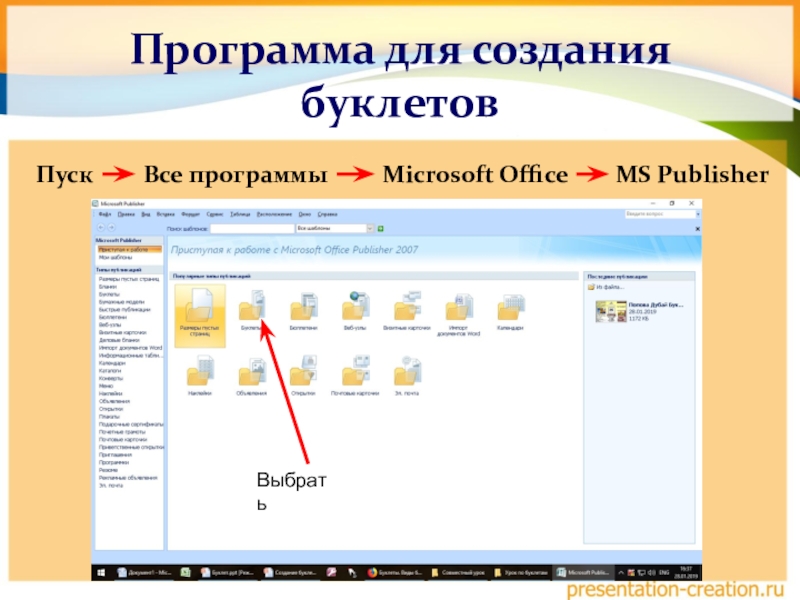This screenshot has width=800, height=600.
Task: Open the Файл menu
Action: [105, 214]
